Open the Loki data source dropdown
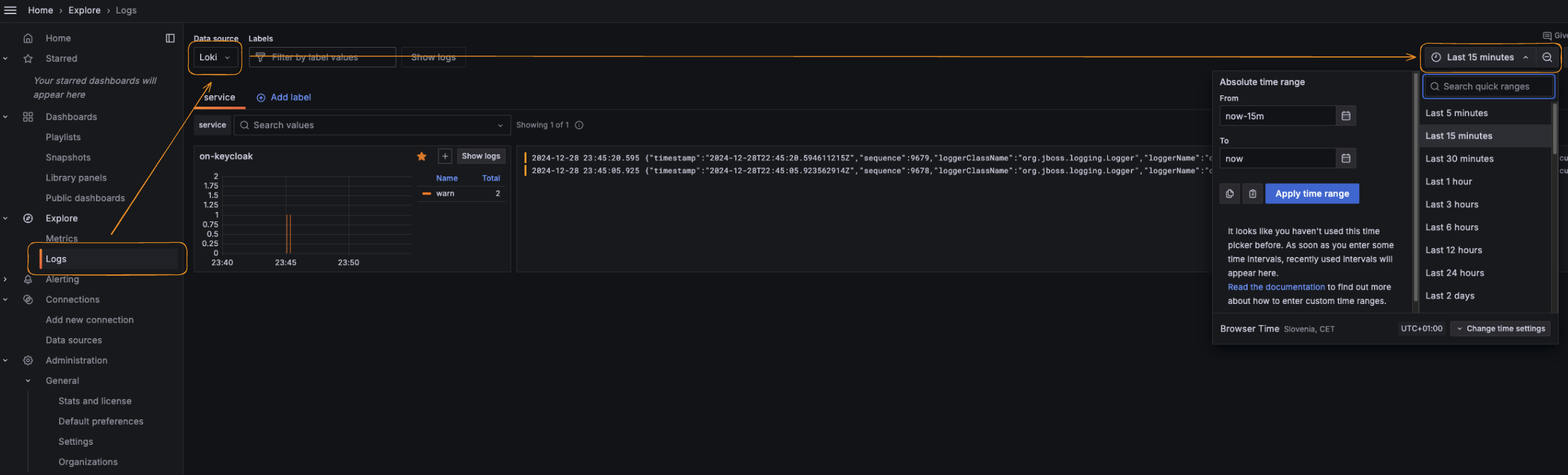 215,57
